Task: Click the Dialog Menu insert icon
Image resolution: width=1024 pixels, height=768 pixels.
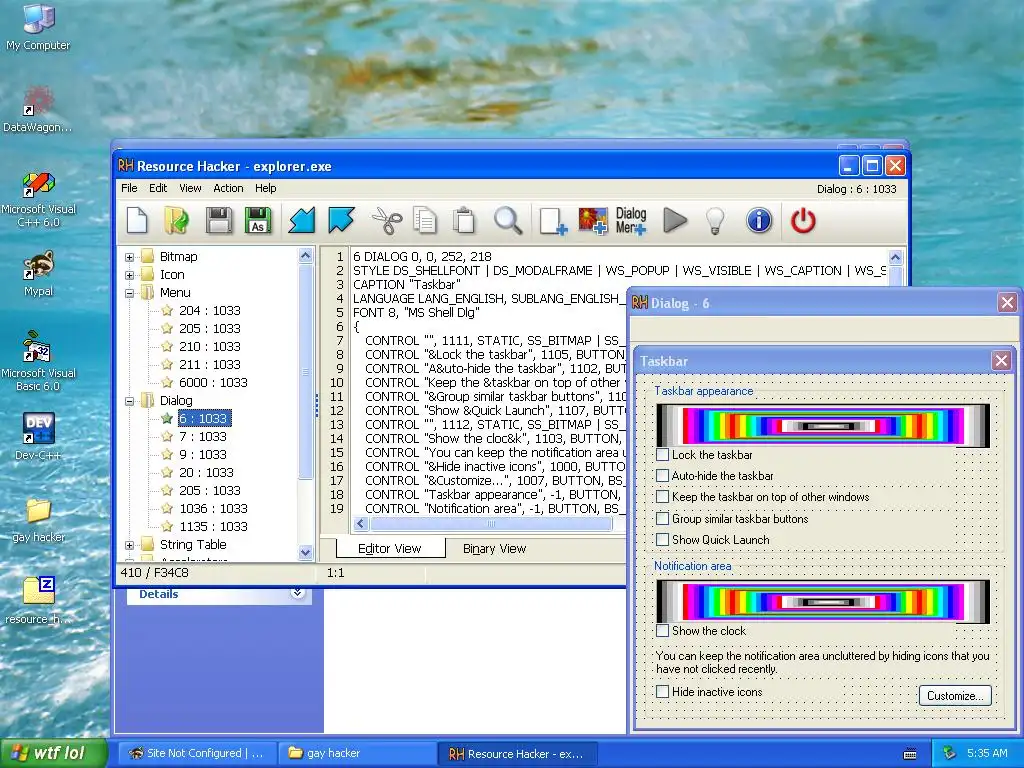Action: click(631, 221)
